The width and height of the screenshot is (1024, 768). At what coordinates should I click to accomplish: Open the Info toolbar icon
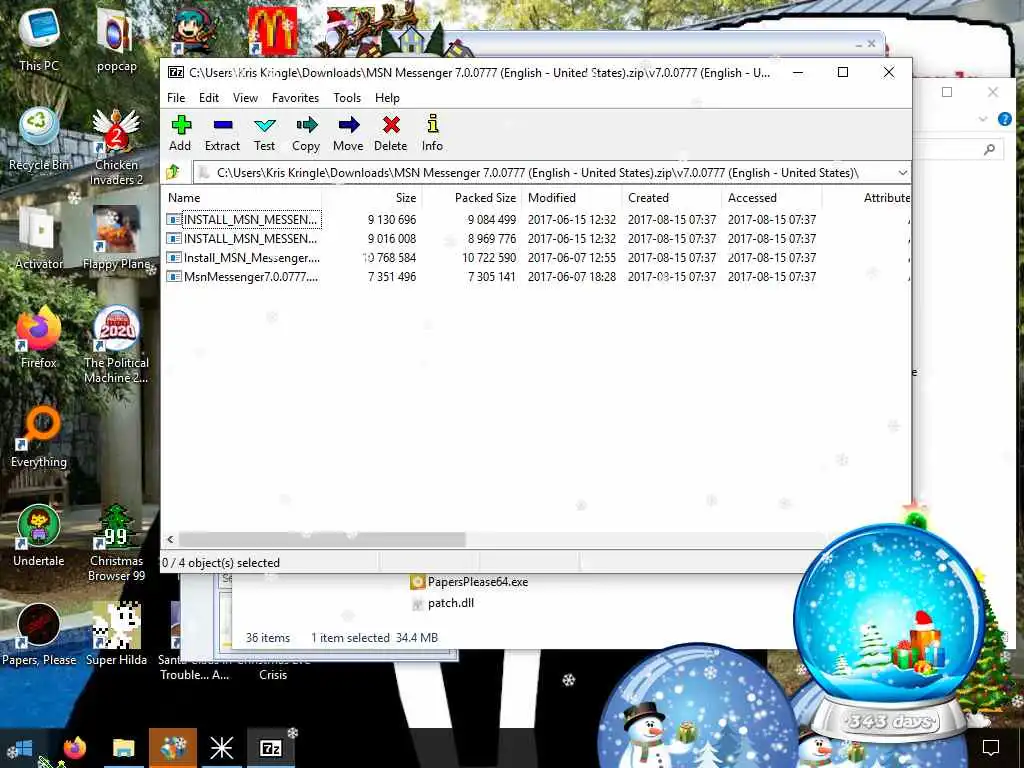coord(432,133)
